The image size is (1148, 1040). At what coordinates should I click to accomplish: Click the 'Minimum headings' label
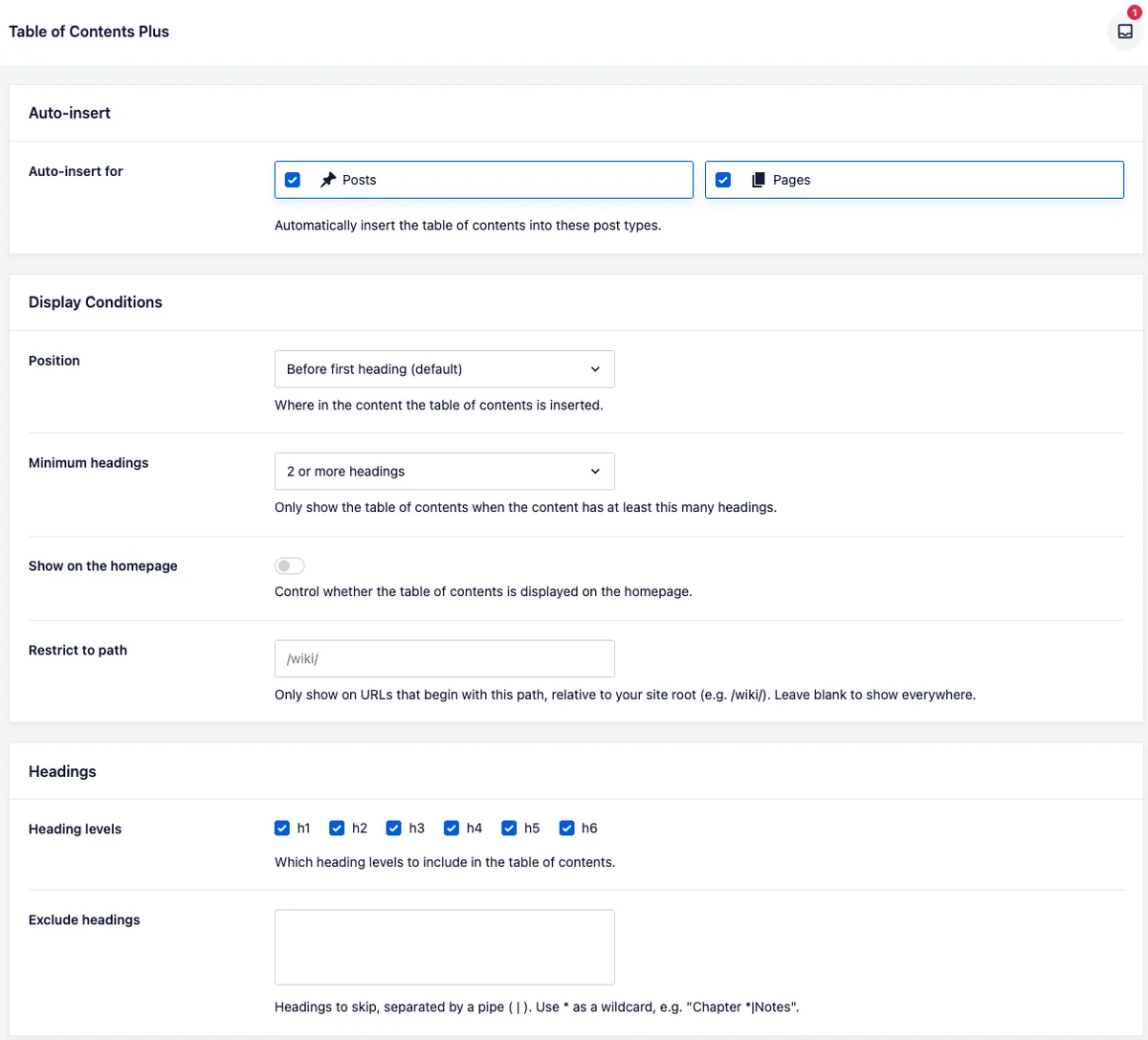[x=89, y=463]
